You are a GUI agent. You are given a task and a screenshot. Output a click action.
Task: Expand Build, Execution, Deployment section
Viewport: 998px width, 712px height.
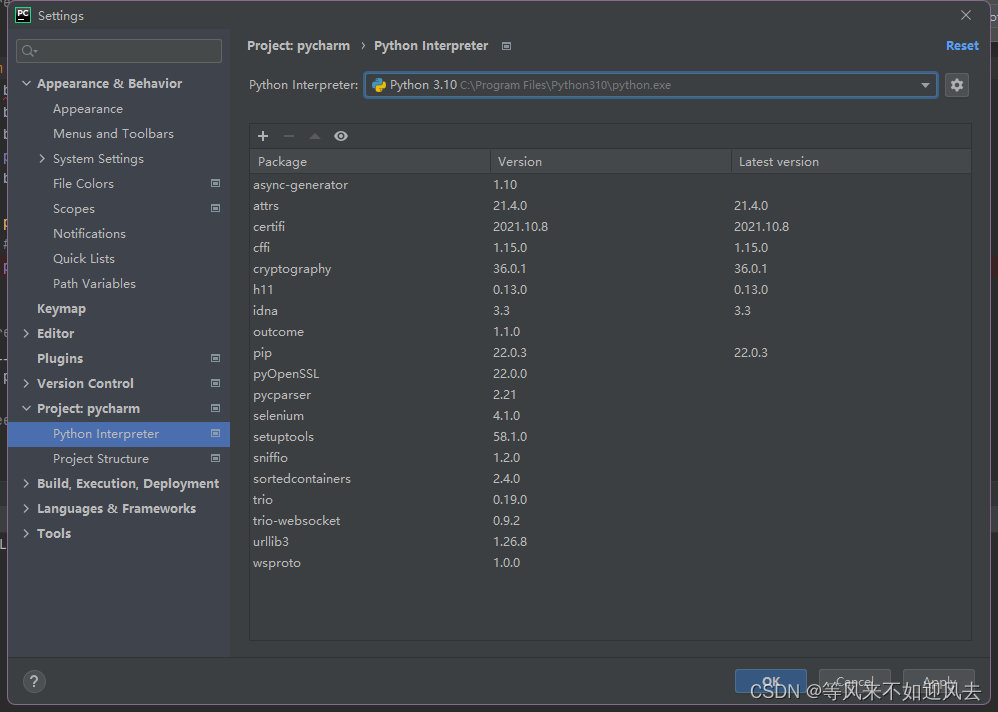click(x=26, y=484)
